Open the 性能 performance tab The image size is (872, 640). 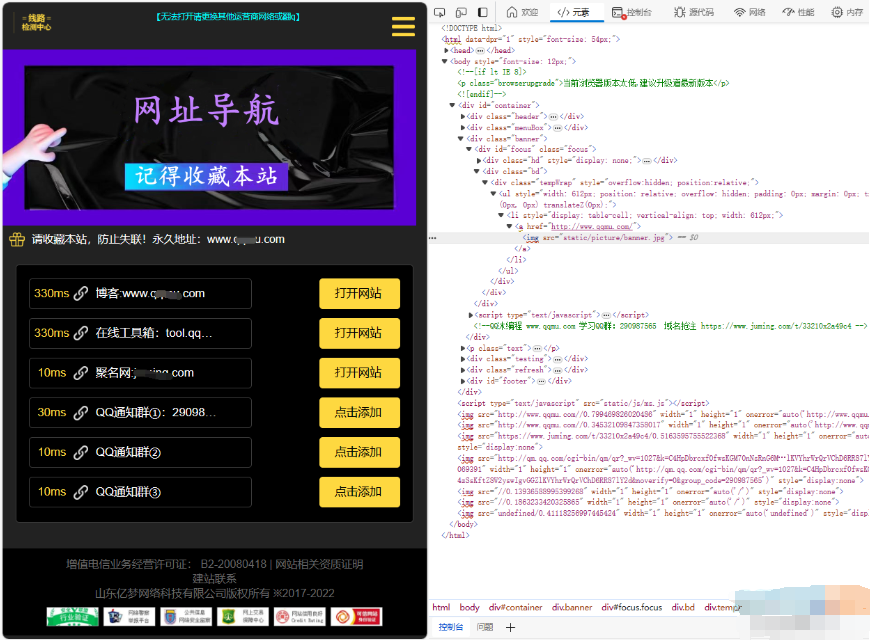pos(798,12)
